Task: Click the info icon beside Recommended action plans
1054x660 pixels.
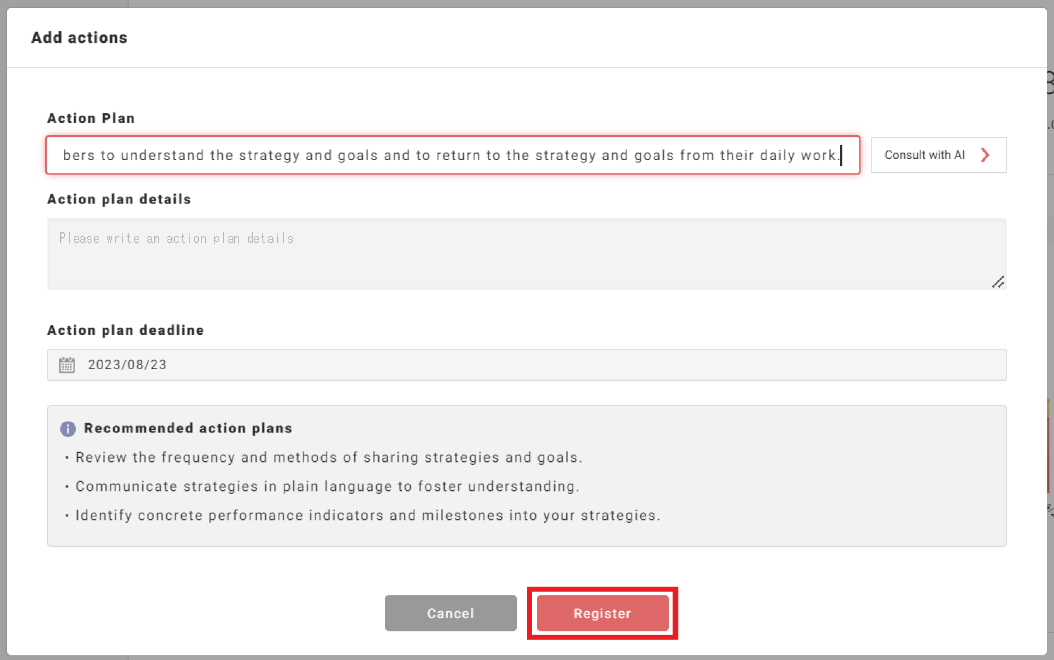Action: (x=68, y=429)
